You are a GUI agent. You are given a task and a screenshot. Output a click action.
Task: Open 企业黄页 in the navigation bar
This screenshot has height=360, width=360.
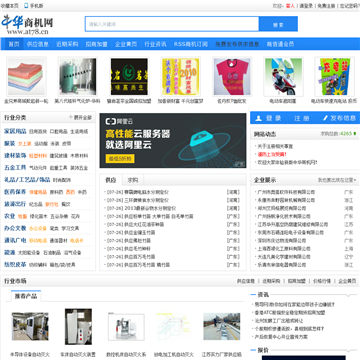(126, 44)
